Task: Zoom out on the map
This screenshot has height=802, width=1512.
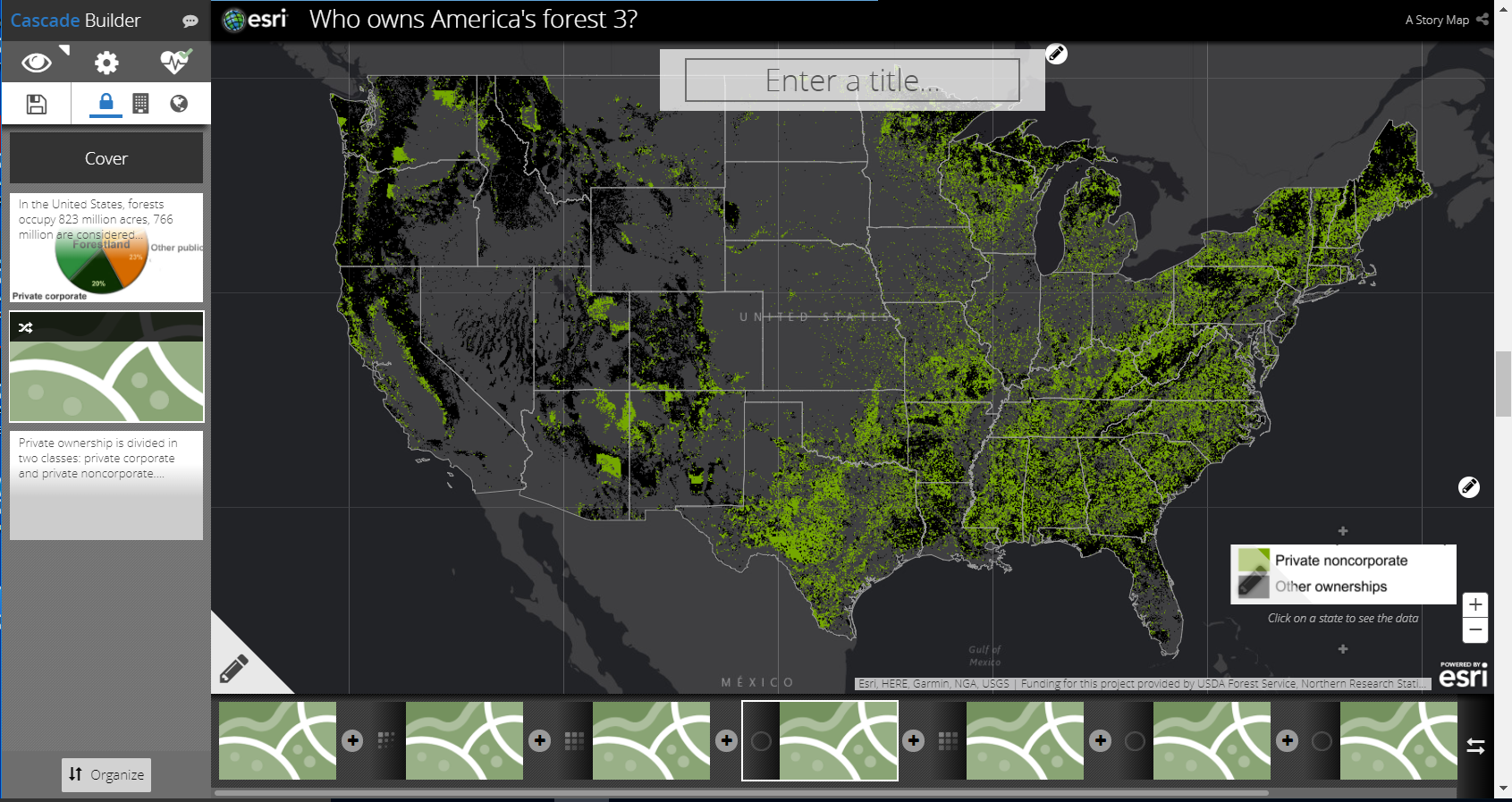Action: pyautogui.click(x=1475, y=630)
